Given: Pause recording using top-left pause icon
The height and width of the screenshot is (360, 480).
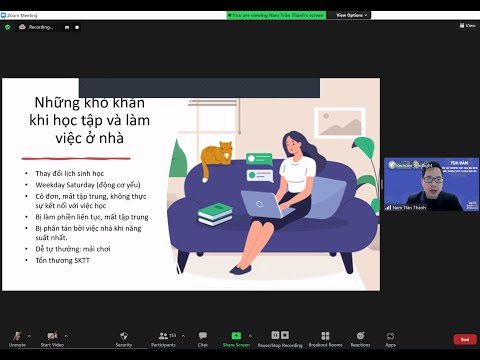Looking at the screenshot, I should click(67, 27).
